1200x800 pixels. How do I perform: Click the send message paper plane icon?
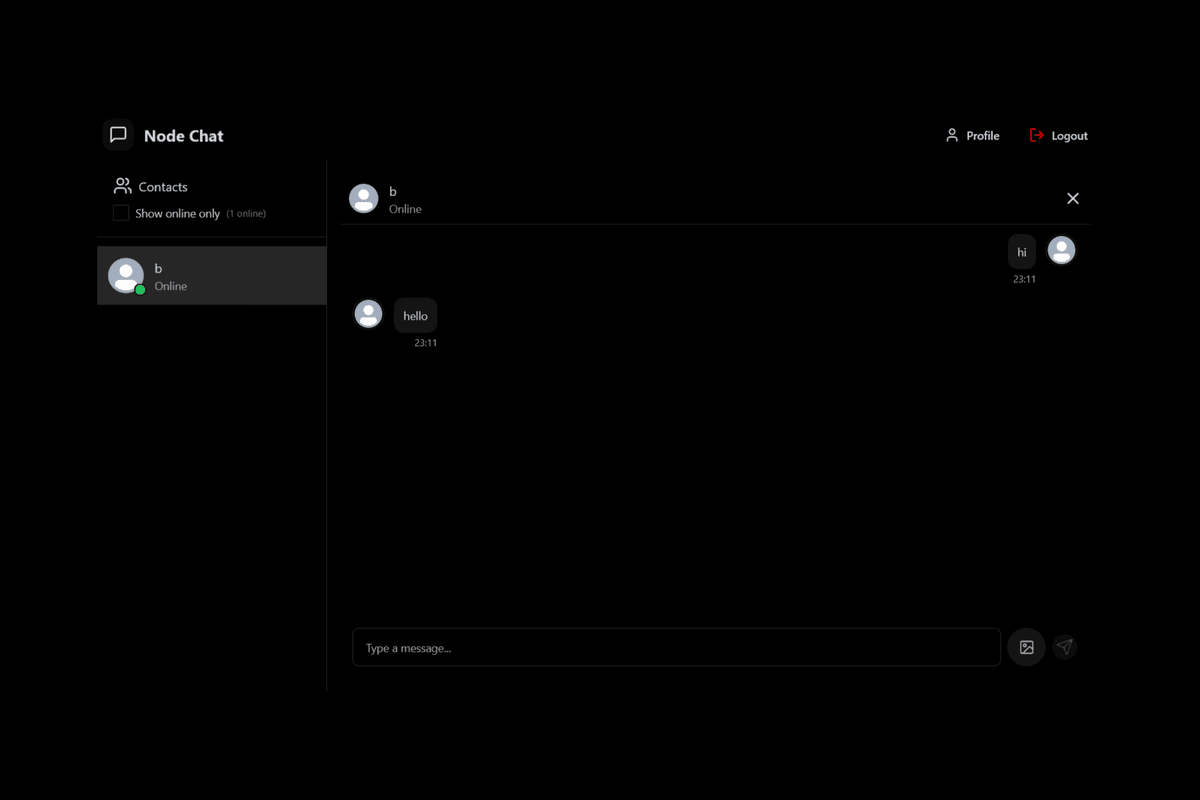(1064, 646)
